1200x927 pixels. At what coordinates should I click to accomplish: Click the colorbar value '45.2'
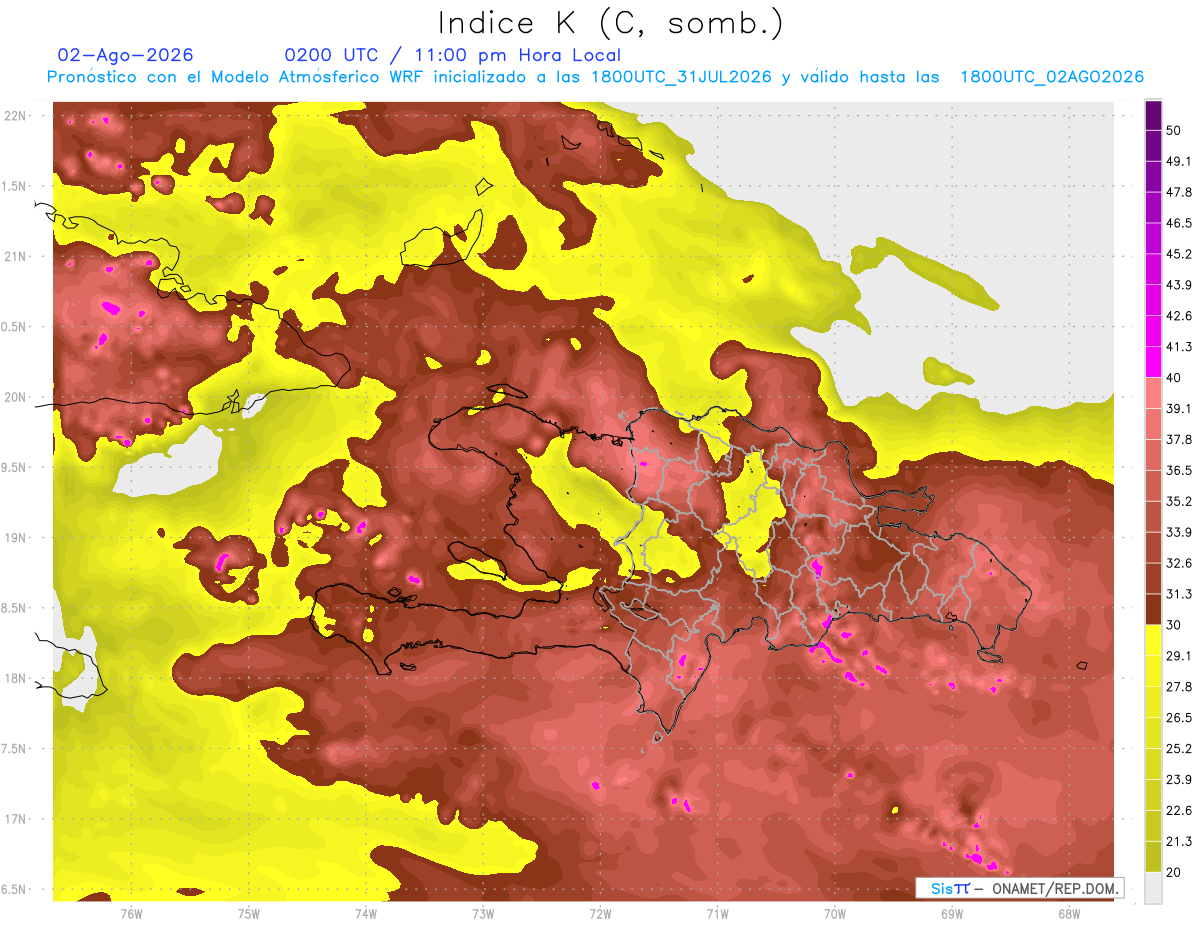pyautogui.click(x=1180, y=254)
